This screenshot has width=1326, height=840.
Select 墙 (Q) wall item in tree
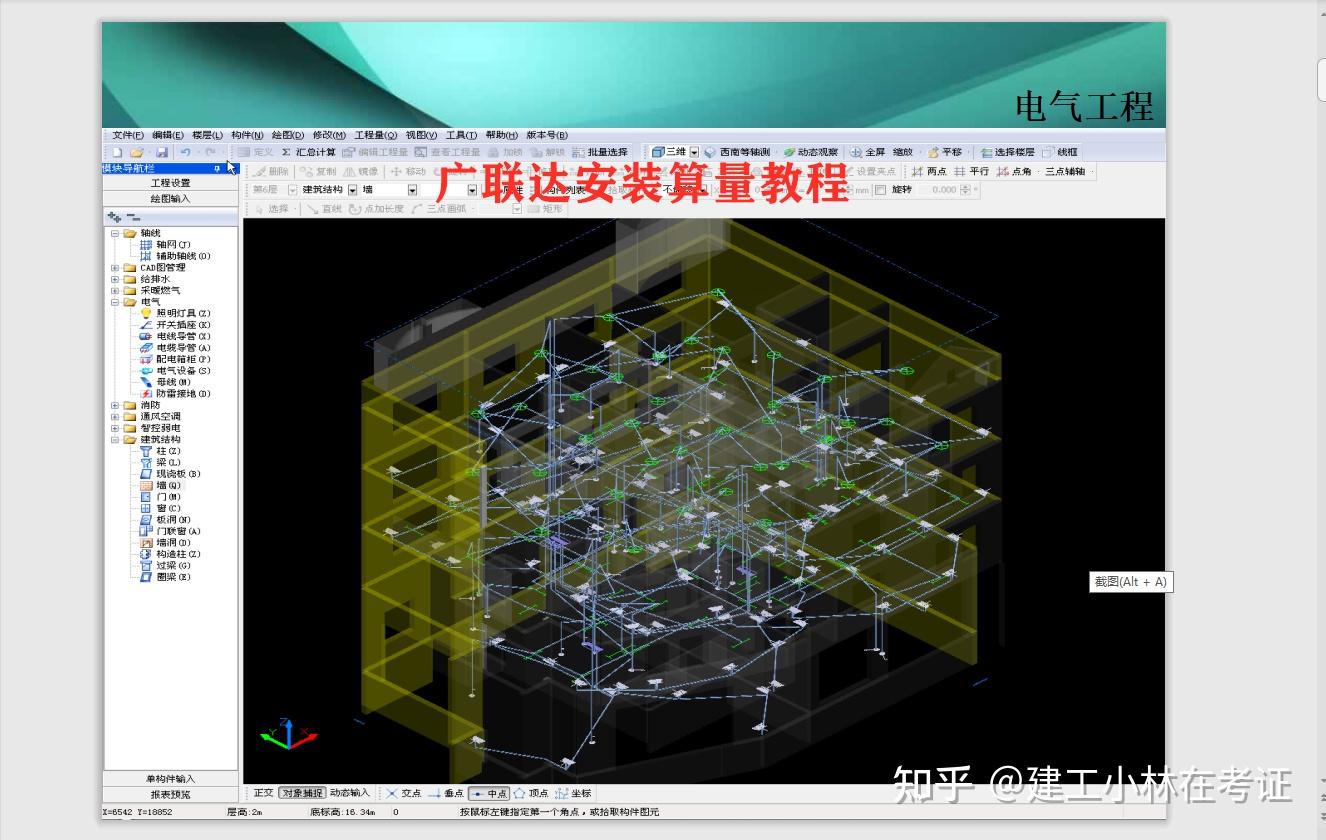click(x=160, y=486)
